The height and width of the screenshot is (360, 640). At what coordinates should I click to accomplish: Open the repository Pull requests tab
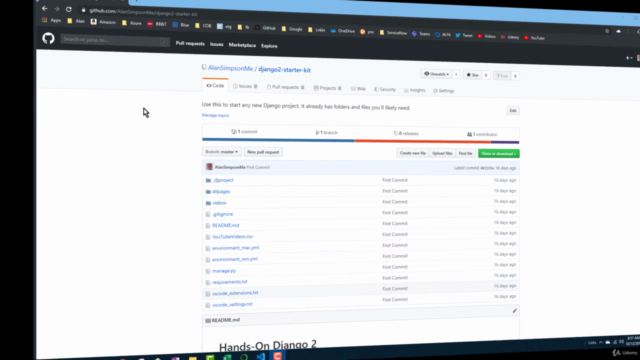coord(285,87)
